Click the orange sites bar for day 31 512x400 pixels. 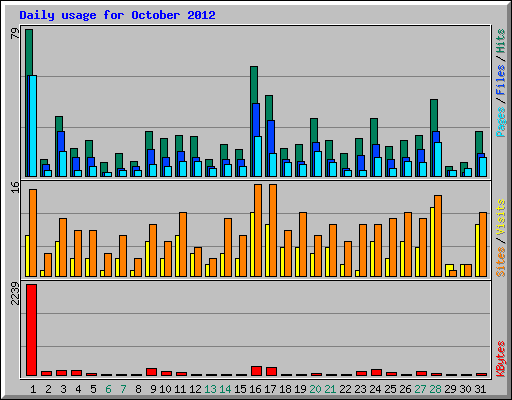(x=483, y=244)
